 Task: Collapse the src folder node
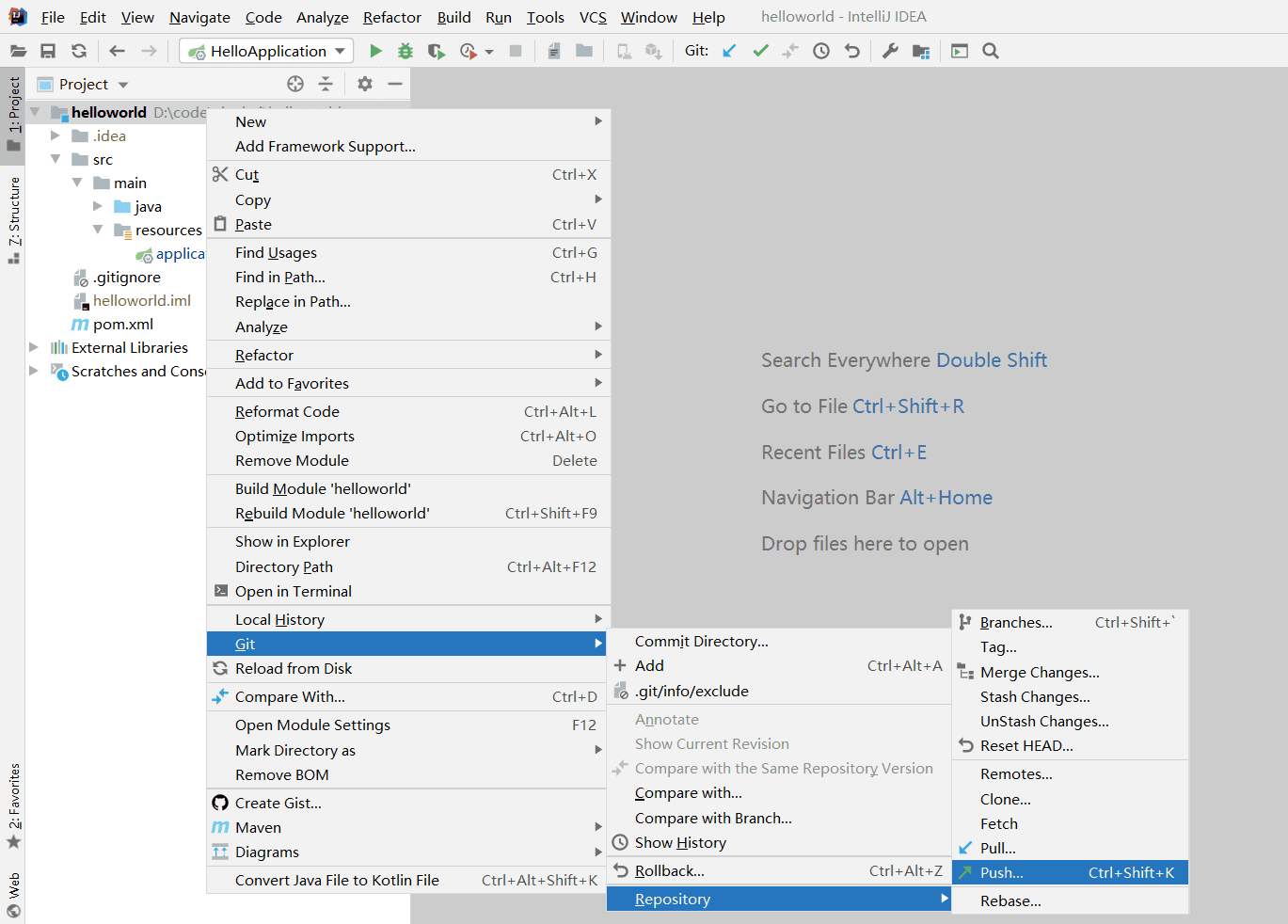coord(56,159)
